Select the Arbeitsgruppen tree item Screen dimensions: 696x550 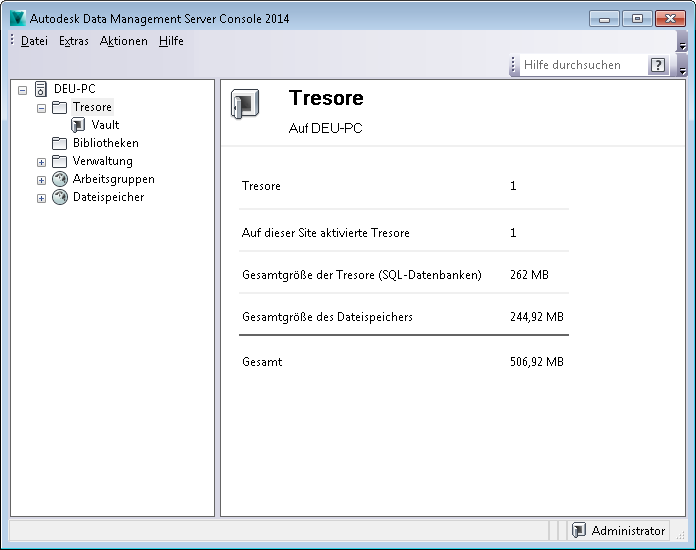click(114, 179)
